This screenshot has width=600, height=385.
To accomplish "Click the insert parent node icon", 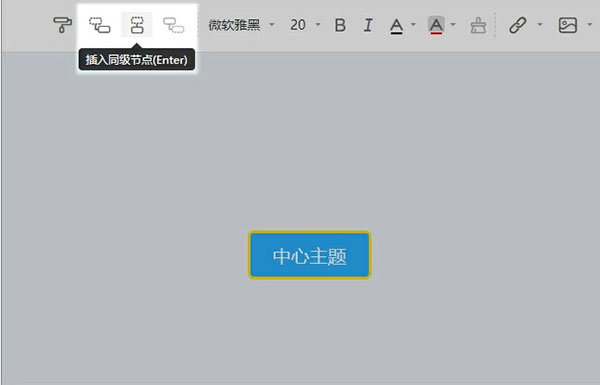I will [x=173, y=25].
